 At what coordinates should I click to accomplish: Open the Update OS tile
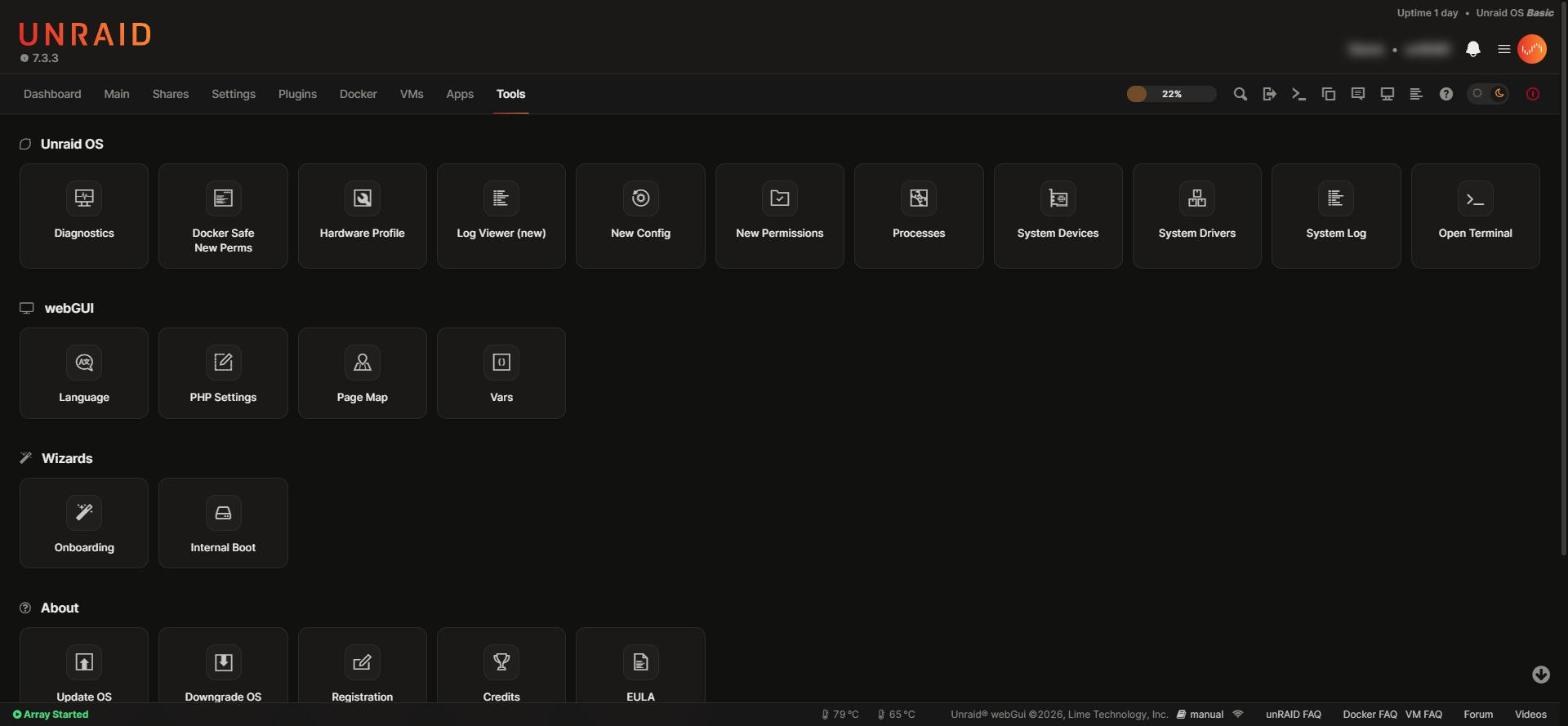[x=84, y=666]
